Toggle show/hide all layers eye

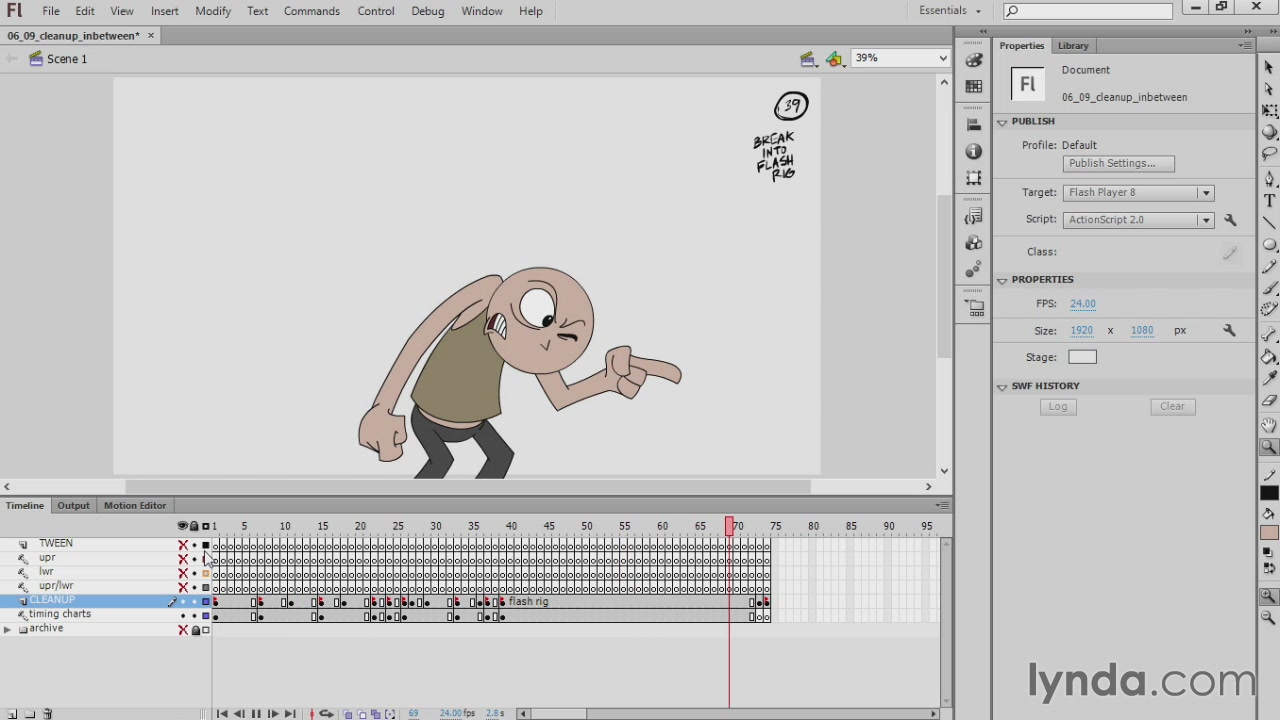pyautogui.click(x=183, y=526)
